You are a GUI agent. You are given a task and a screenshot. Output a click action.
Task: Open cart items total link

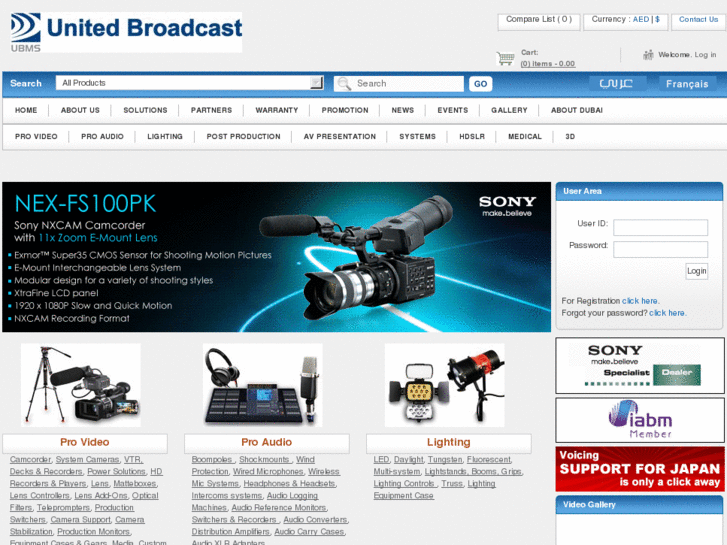click(548, 64)
